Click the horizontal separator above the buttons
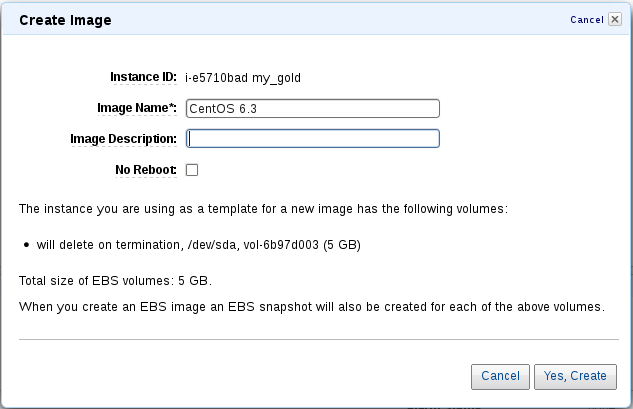The image size is (633, 409). coord(316,340)
